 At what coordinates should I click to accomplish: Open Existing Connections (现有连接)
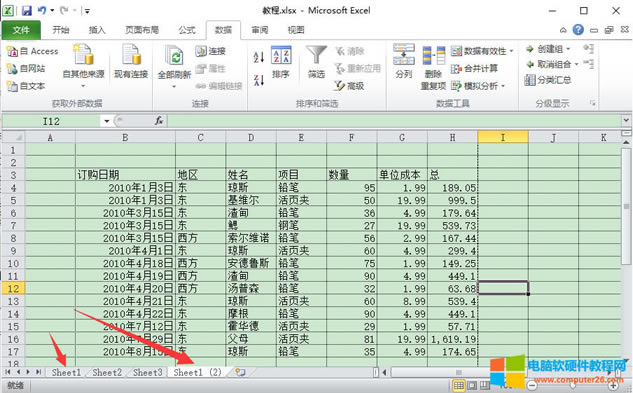(x=131, y=61)
